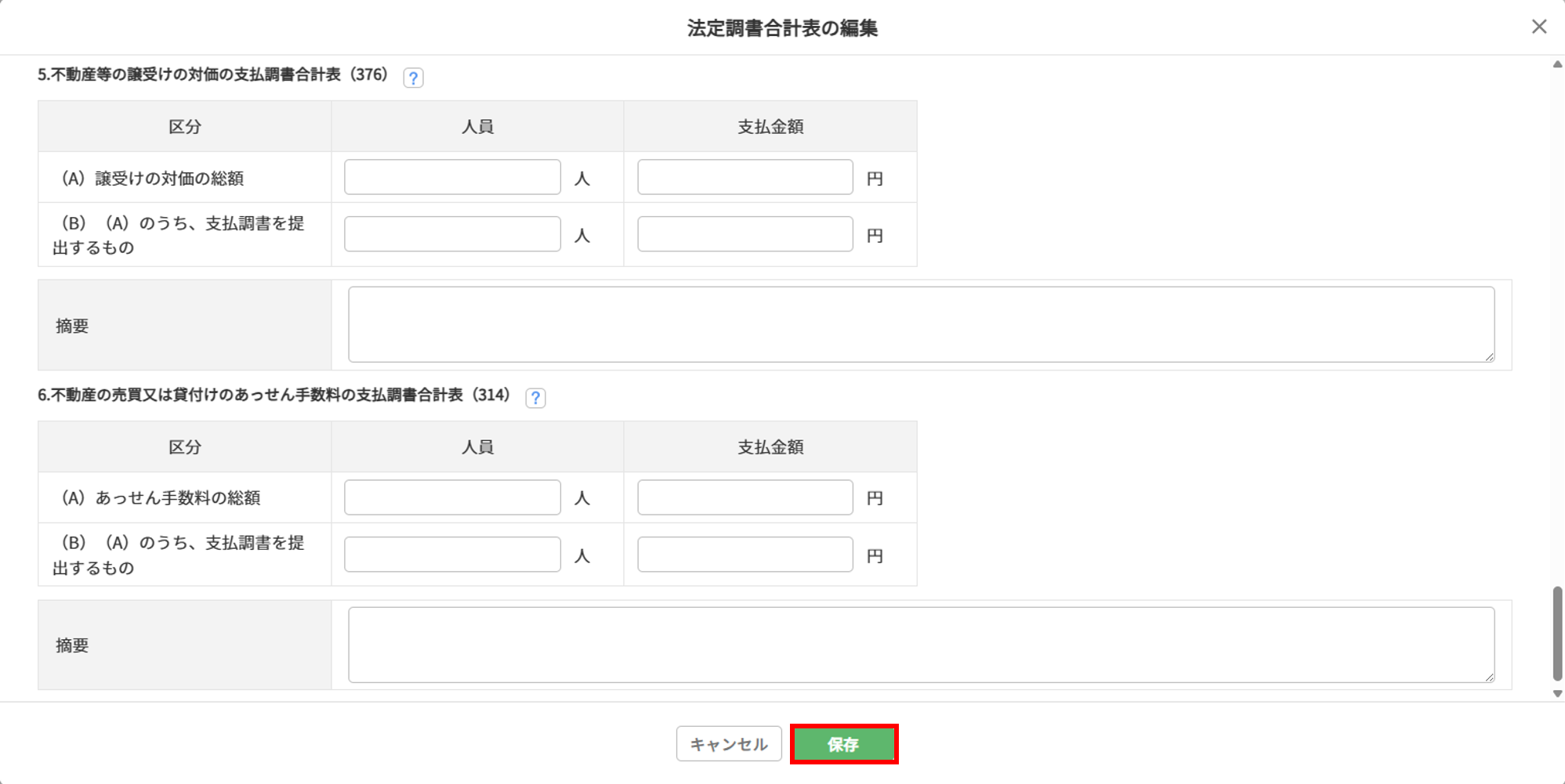Click heading 6.不動産の売買又は貸付けのあっせん手数料の支払調書合計表（314）
This screenshot has height=784, width=1565.
click(x=274, y=395)
